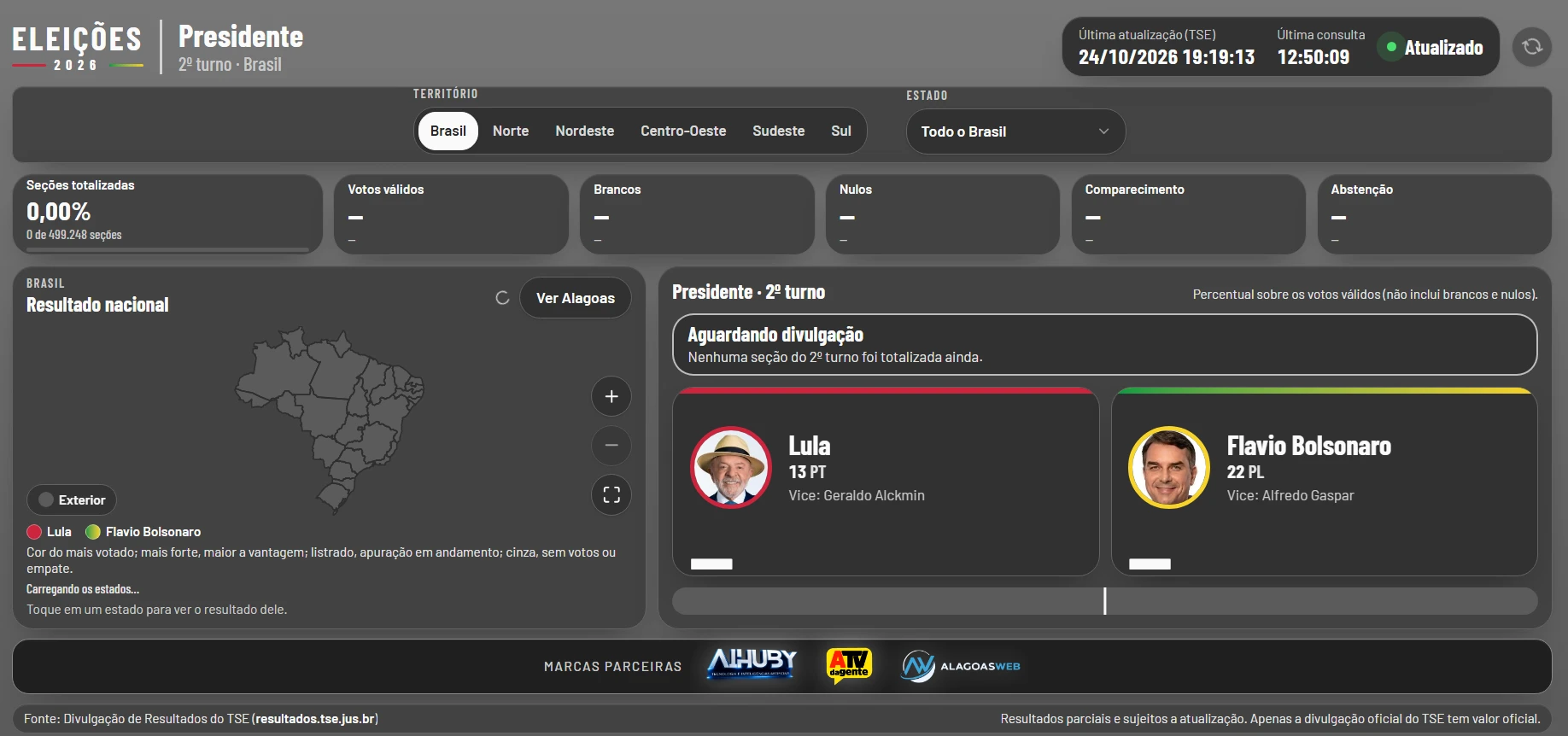Click the Seções totalizadas progress bar
This screenshot has width=1568, height=736.
pyautogui.click(x=167, y=249)
